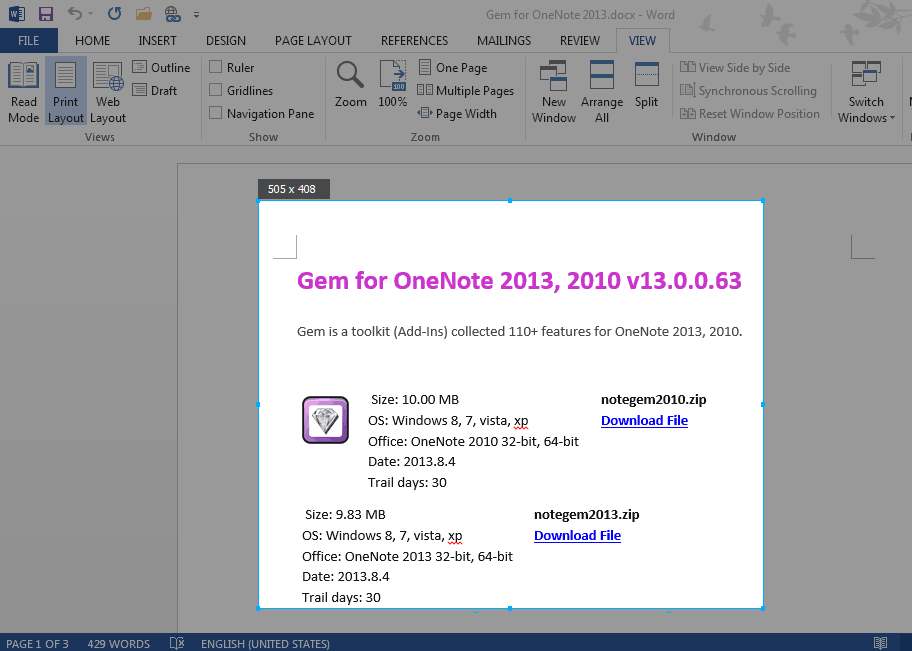Viewport: 912px width, 651px height.
Task: Repeat the last action with the redo icon
Action: [115, 13]
